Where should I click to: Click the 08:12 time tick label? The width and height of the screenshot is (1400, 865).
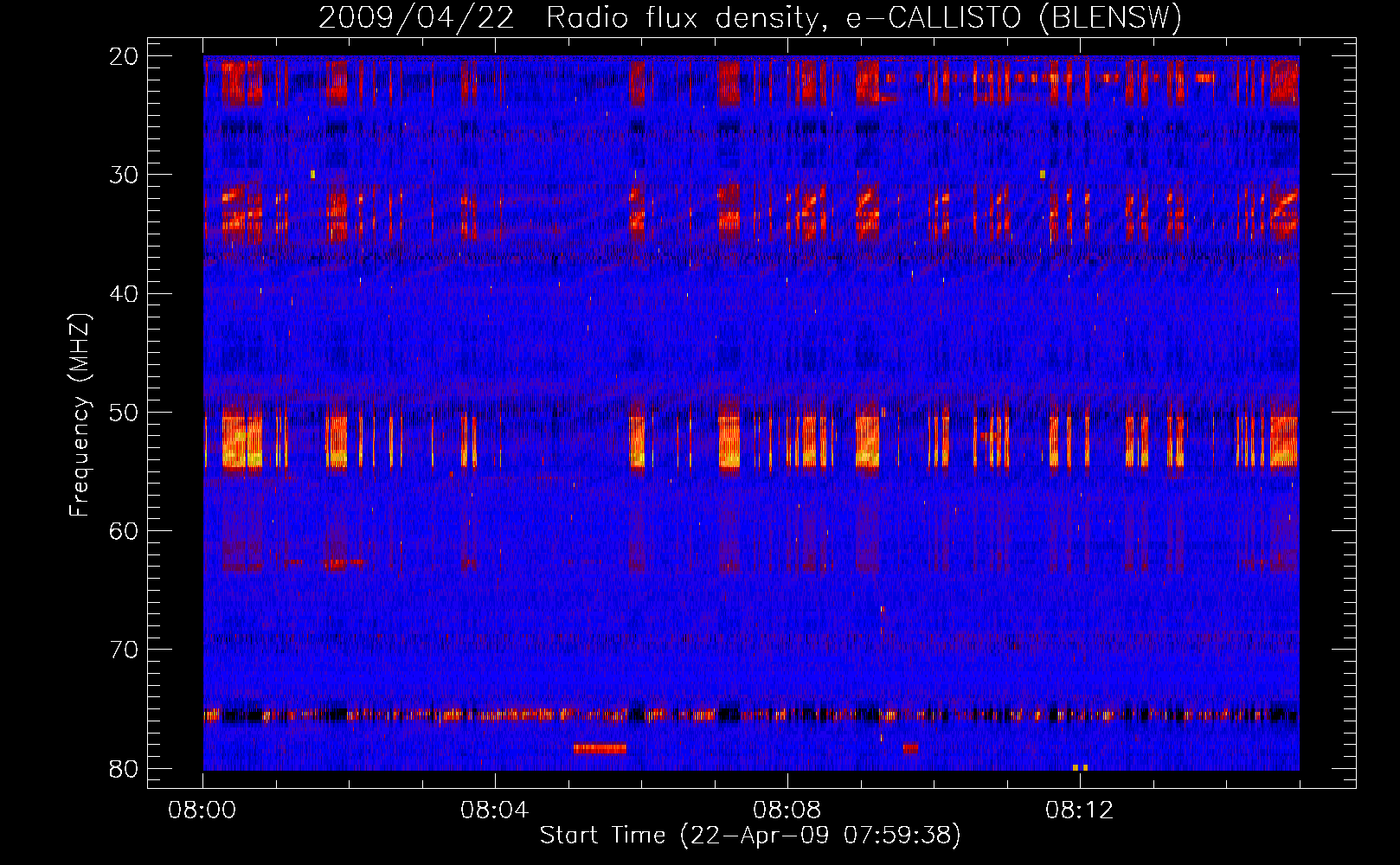[x=1080, y=811]
